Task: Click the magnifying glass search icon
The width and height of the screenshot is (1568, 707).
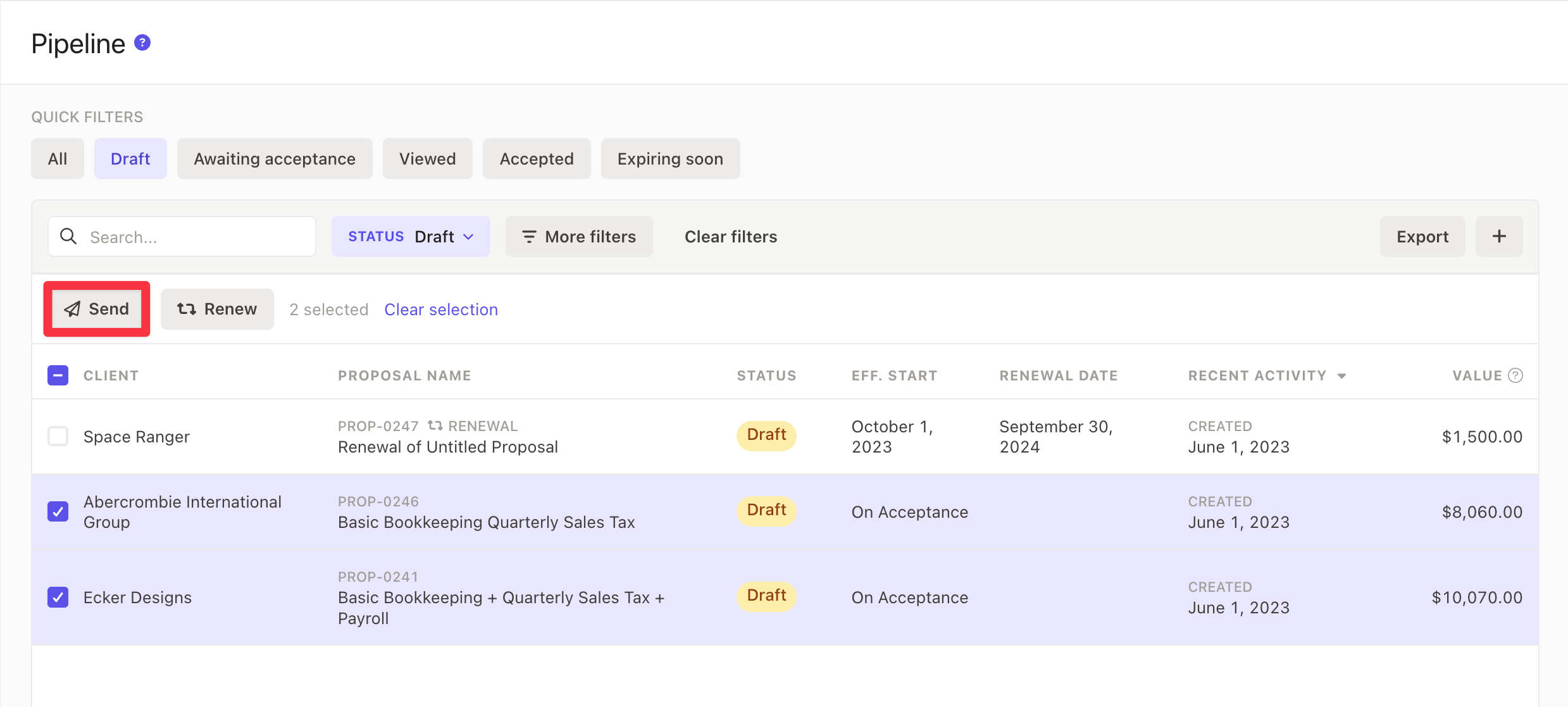Action: pyautogui.click(x=68, y=237)
